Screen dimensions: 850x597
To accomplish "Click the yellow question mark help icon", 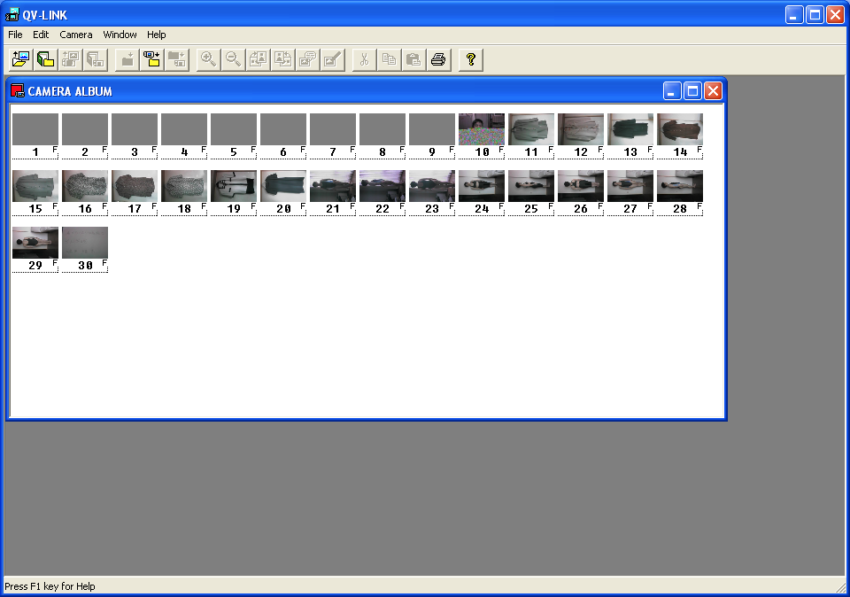I will tap(471, 59).
